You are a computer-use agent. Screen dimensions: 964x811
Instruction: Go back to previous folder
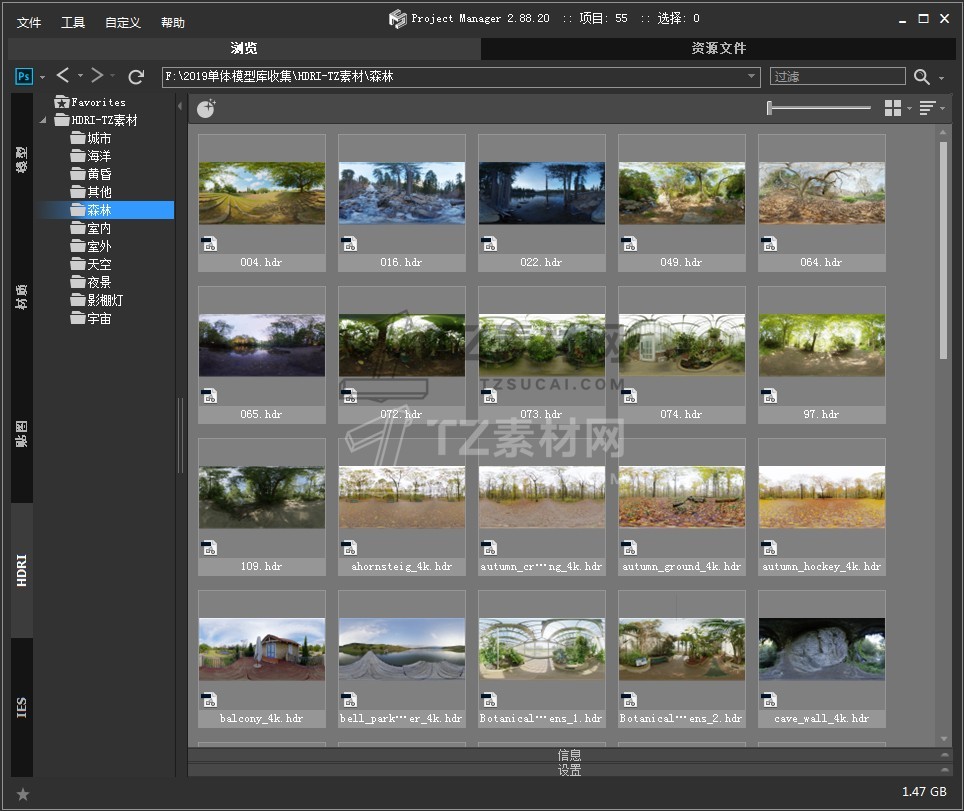click(63, 76)
